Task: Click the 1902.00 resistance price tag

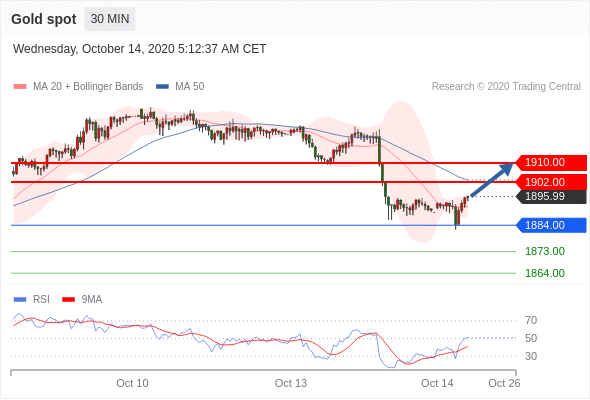Action: click(x=551, y=182)
